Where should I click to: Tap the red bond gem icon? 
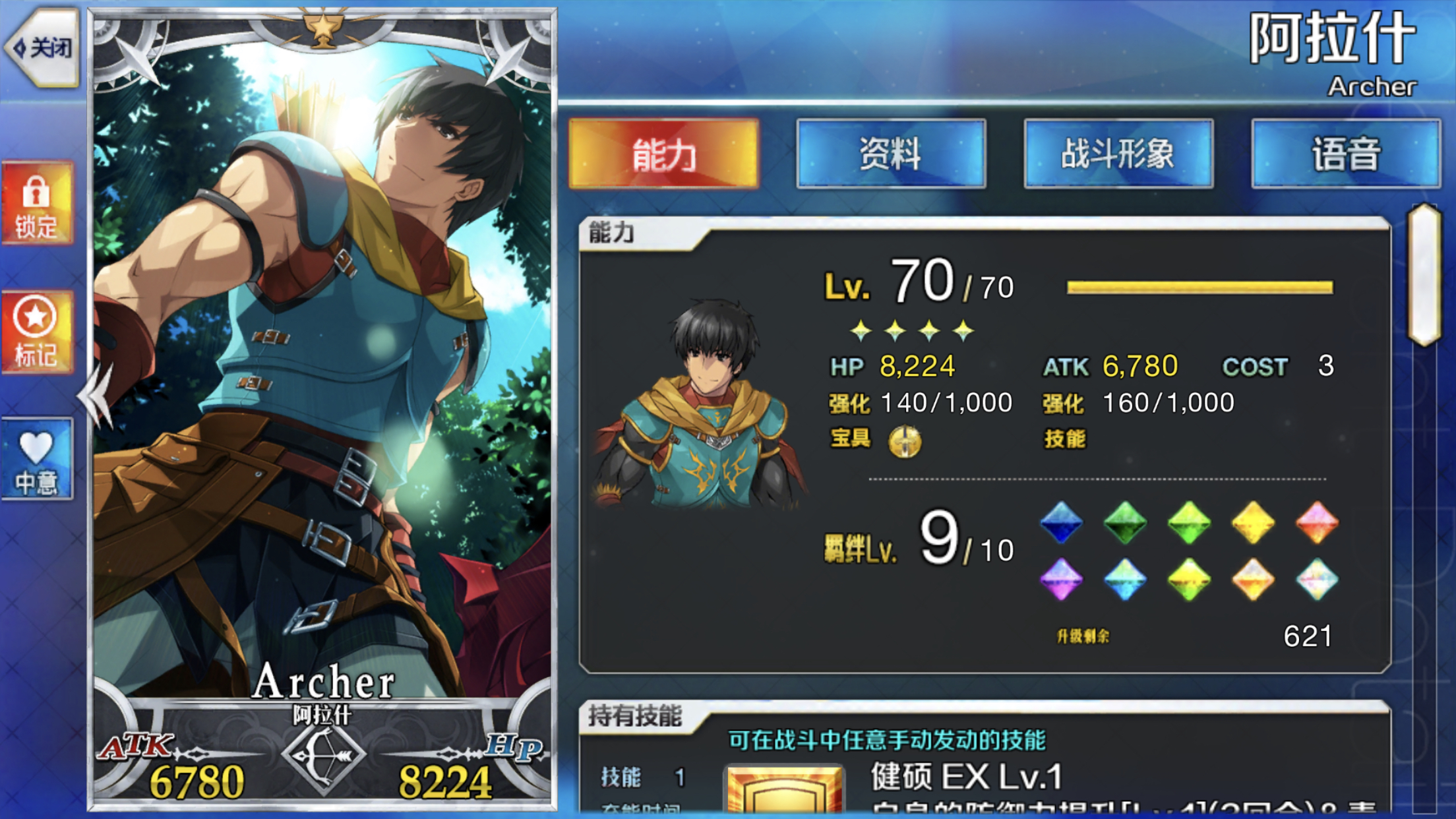coord(1317,522)
